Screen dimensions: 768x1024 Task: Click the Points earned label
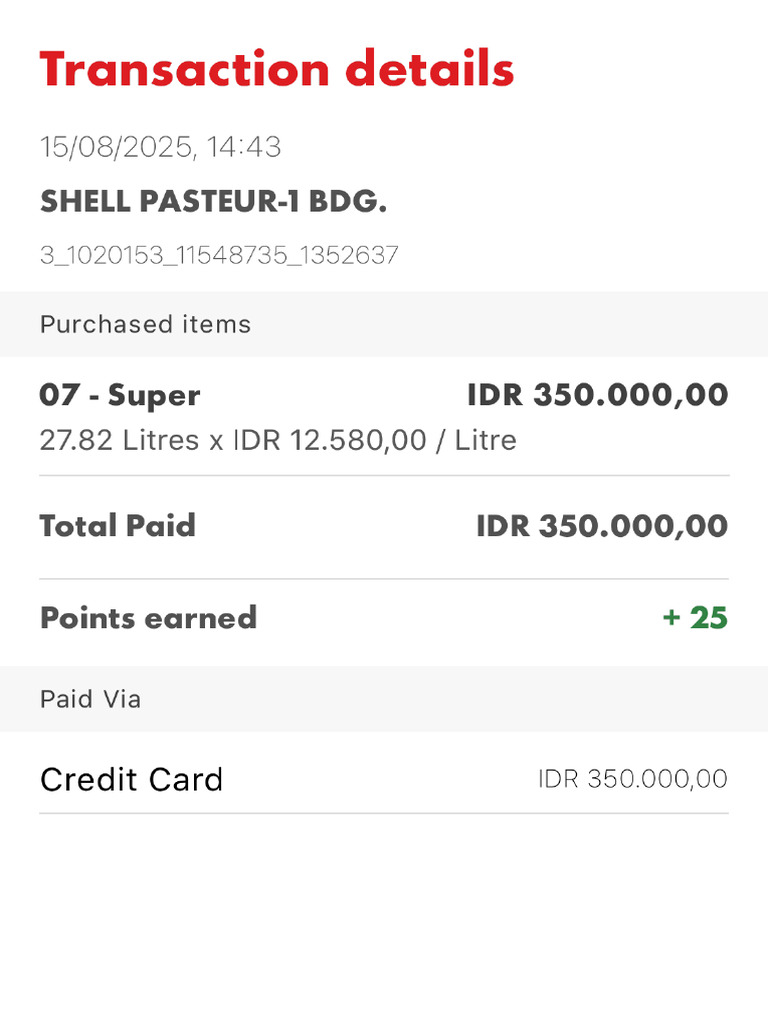[148, 618]
